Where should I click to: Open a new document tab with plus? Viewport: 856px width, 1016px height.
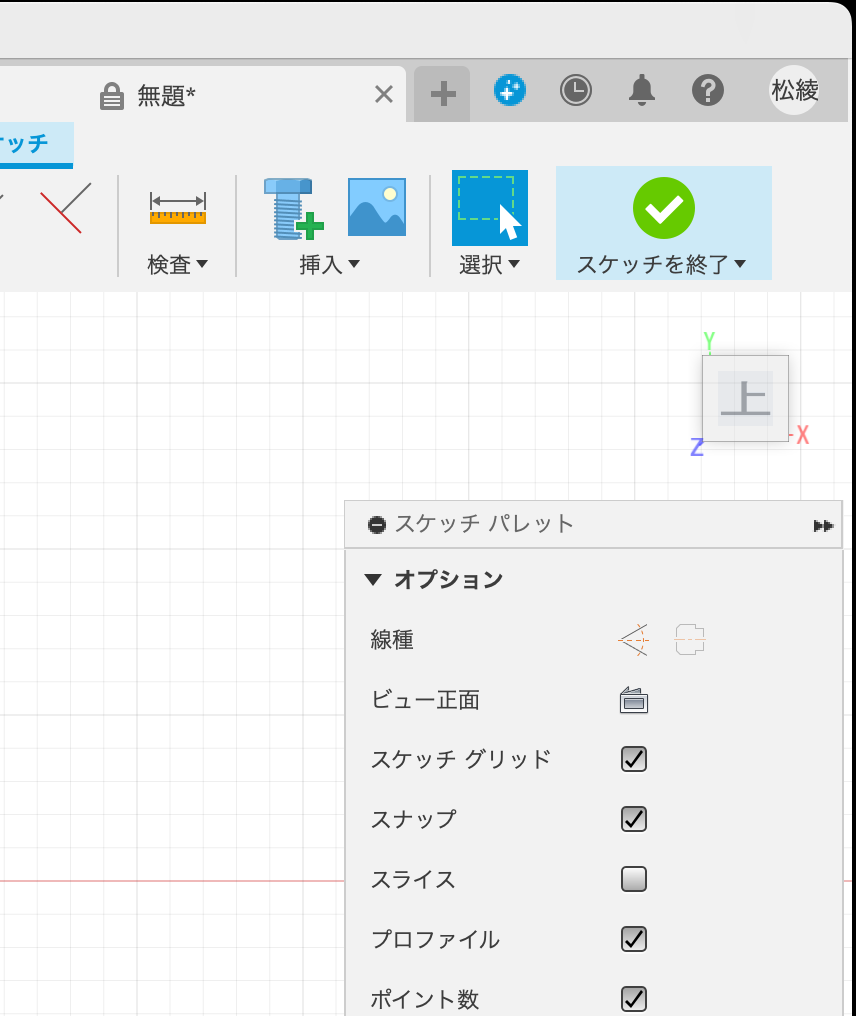(x=440, y=91)
